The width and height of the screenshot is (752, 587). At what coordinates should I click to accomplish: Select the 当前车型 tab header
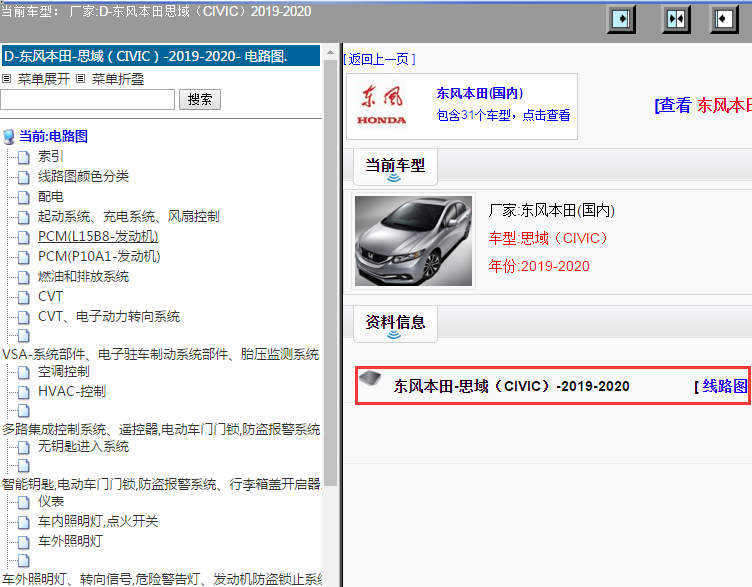click(395, 166)
